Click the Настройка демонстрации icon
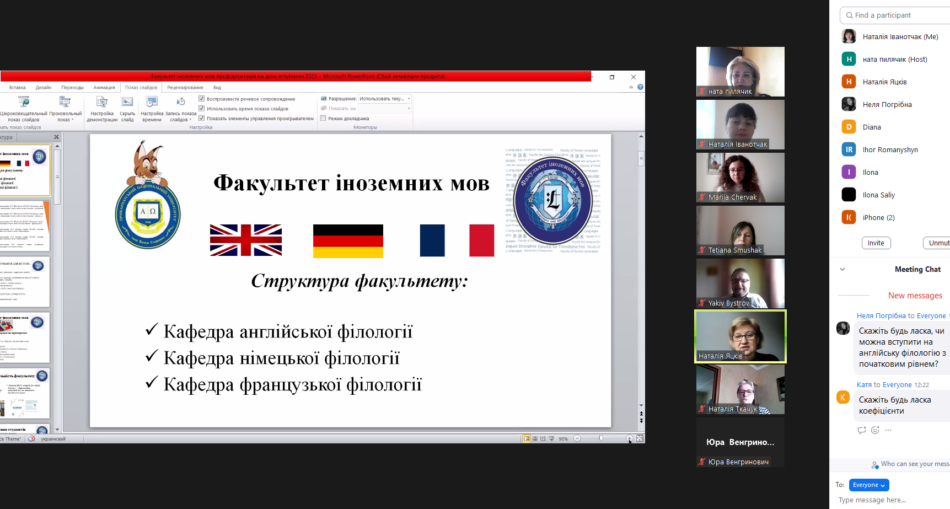950x509 pixels. pyautogui.click(x=102, y=103)
